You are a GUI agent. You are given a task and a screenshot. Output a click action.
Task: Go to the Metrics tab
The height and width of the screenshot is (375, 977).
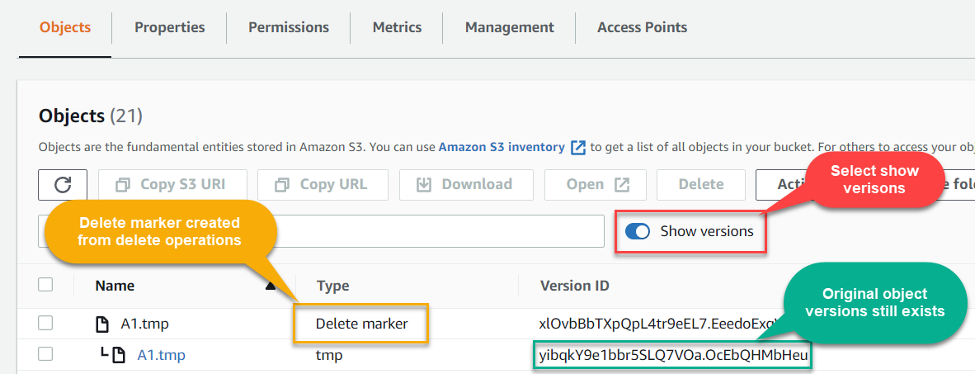click(397, 27)
